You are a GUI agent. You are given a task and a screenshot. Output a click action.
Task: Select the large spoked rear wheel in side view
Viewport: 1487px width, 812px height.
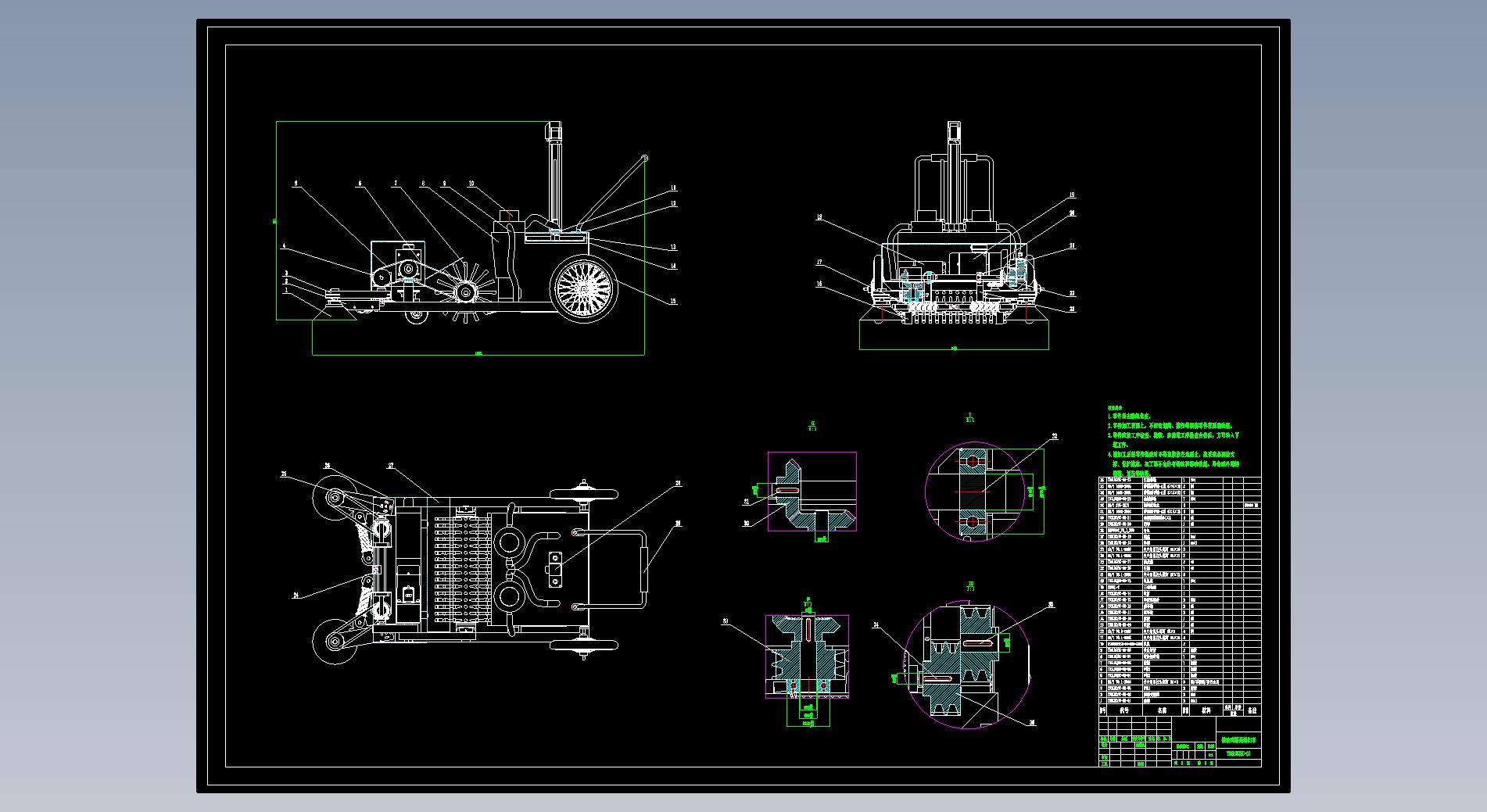point(583,288)
